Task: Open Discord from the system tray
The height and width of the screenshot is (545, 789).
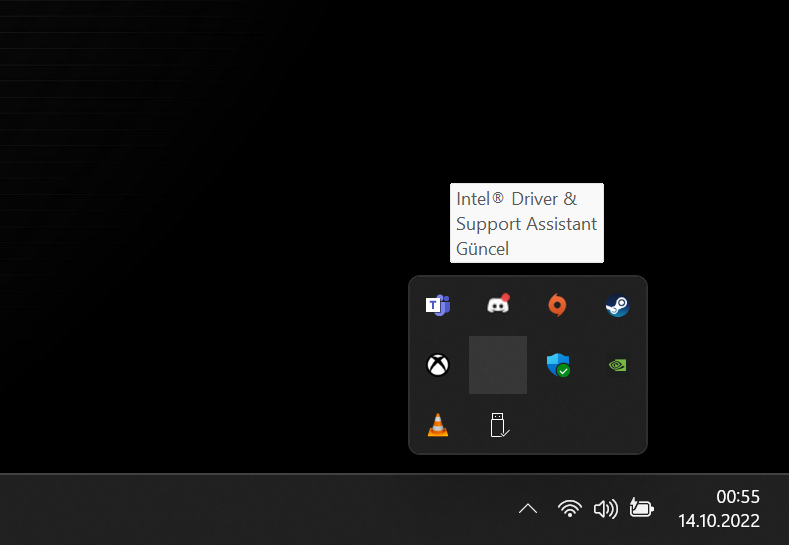Action: pos(498,304)
